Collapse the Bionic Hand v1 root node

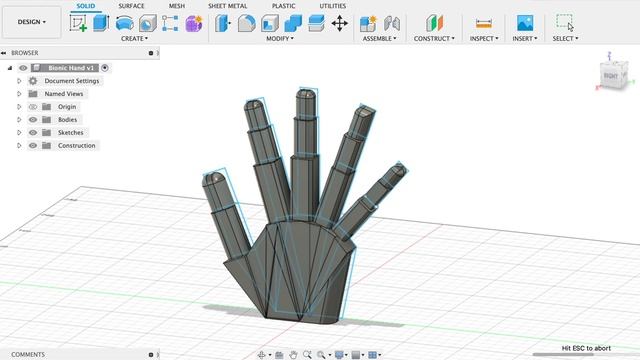[10, 68]
